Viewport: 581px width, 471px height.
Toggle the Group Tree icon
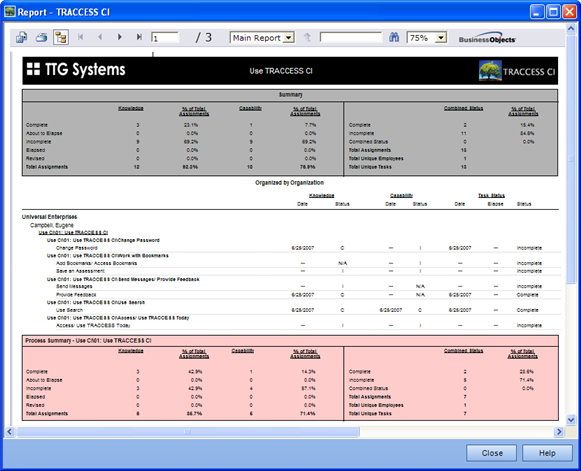61,37
